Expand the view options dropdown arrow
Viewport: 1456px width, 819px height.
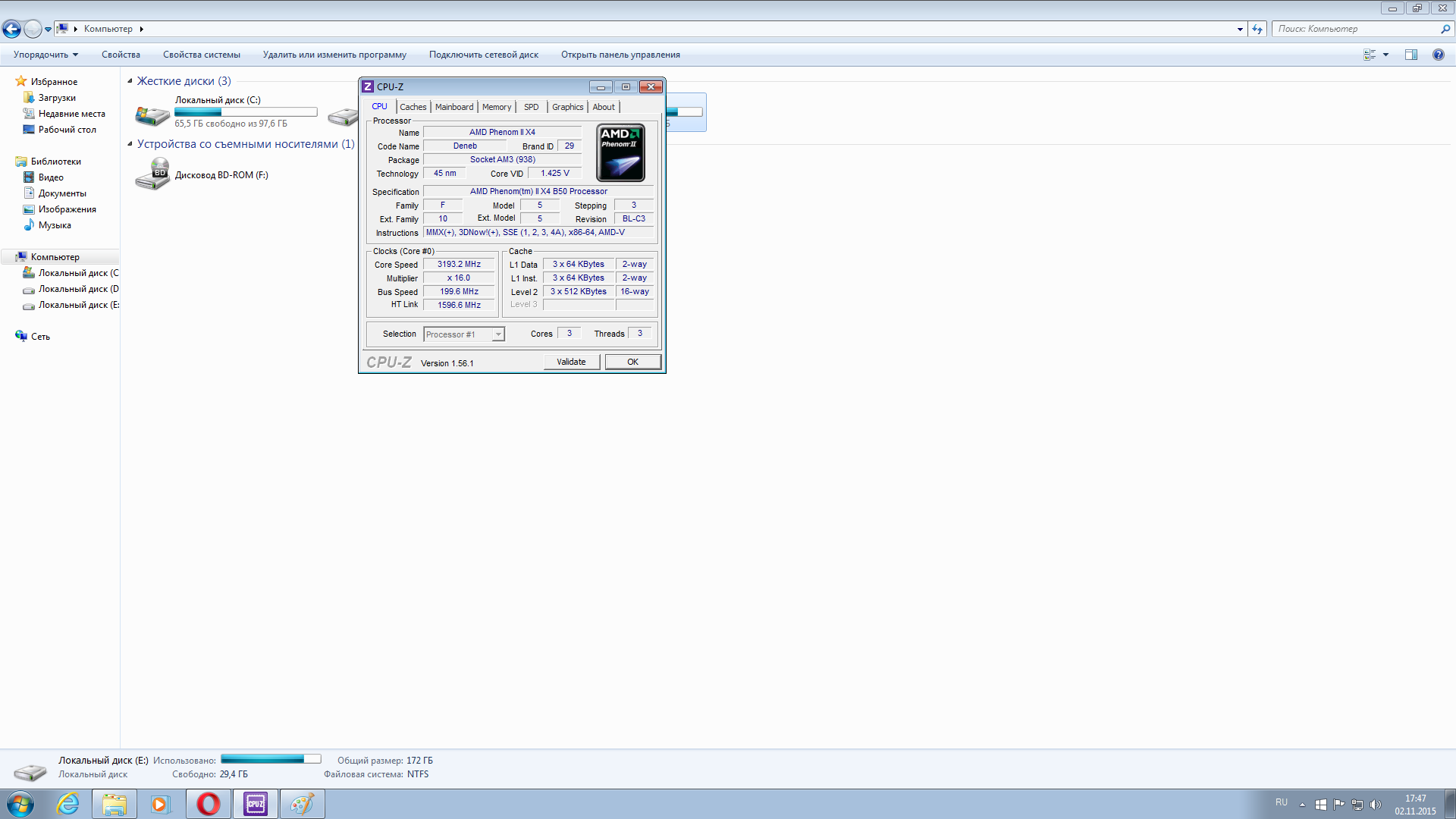[1385, 55]
